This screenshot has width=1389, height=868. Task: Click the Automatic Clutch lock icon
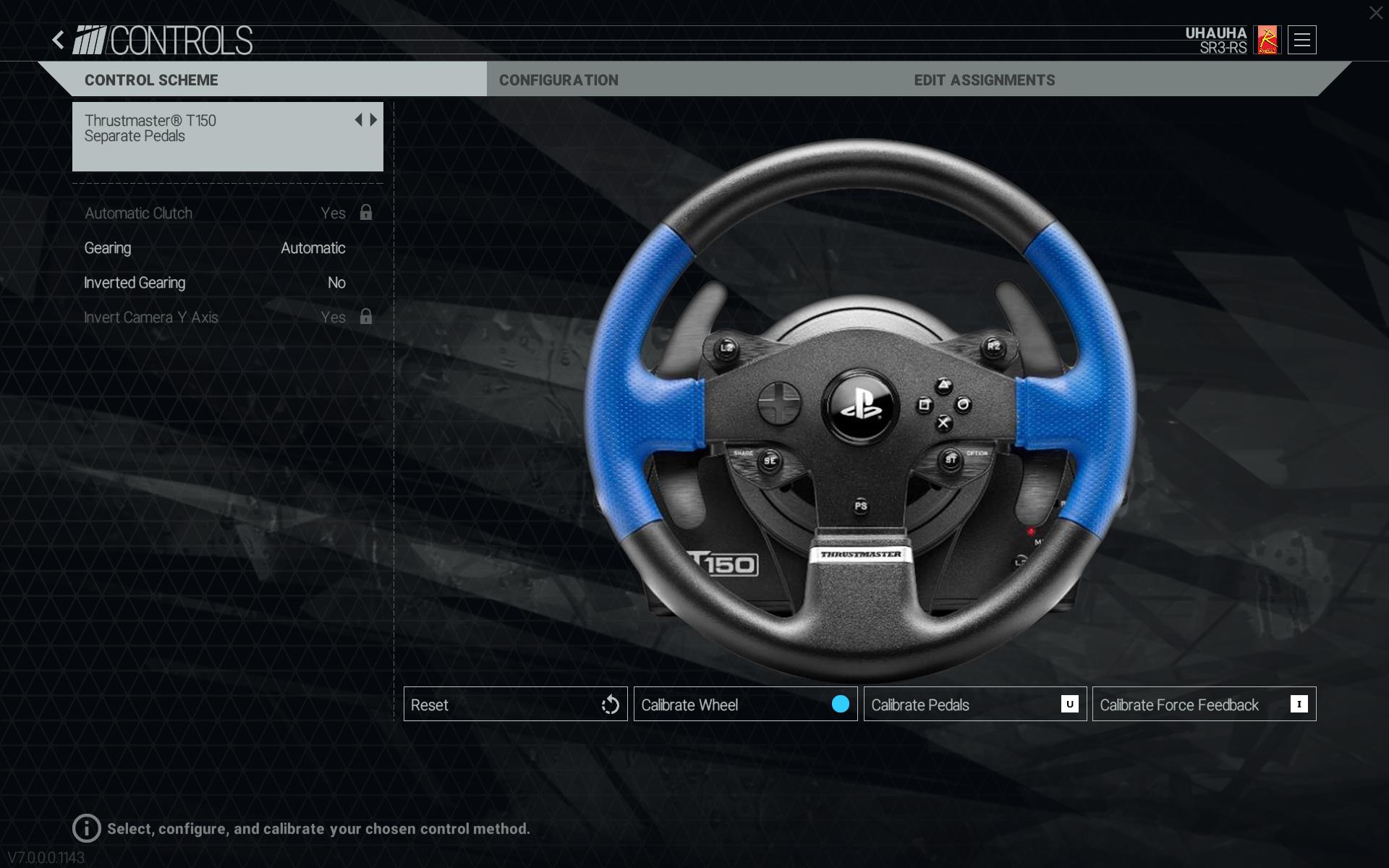click(366, 213)
